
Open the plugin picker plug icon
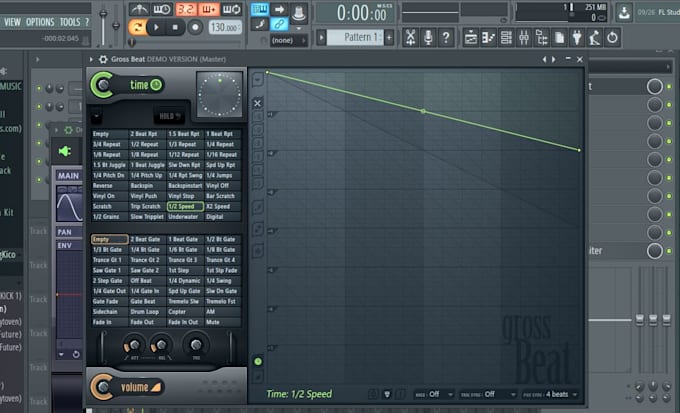point(577,38)
